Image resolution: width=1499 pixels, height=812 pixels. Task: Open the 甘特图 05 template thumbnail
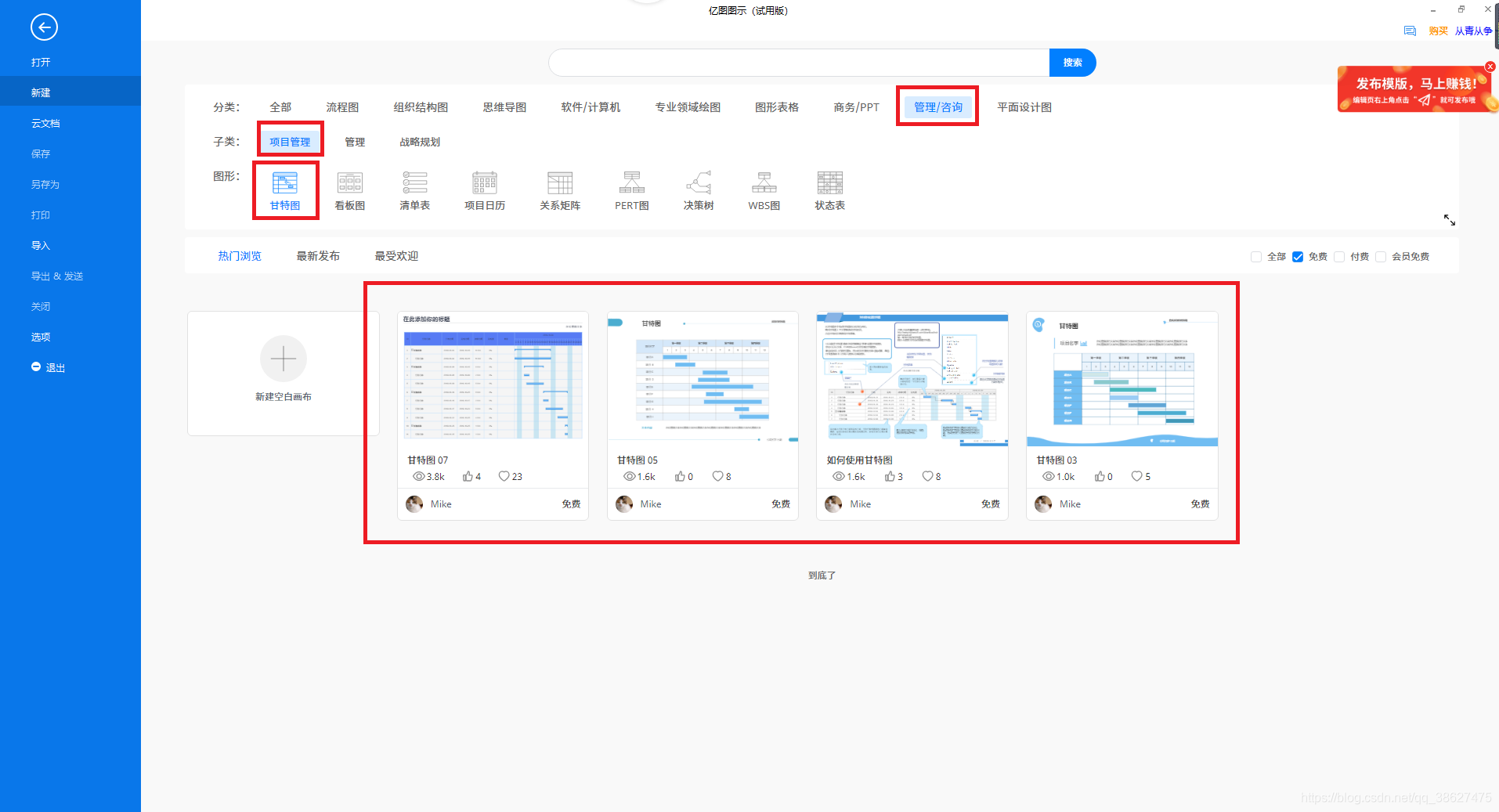703,379
